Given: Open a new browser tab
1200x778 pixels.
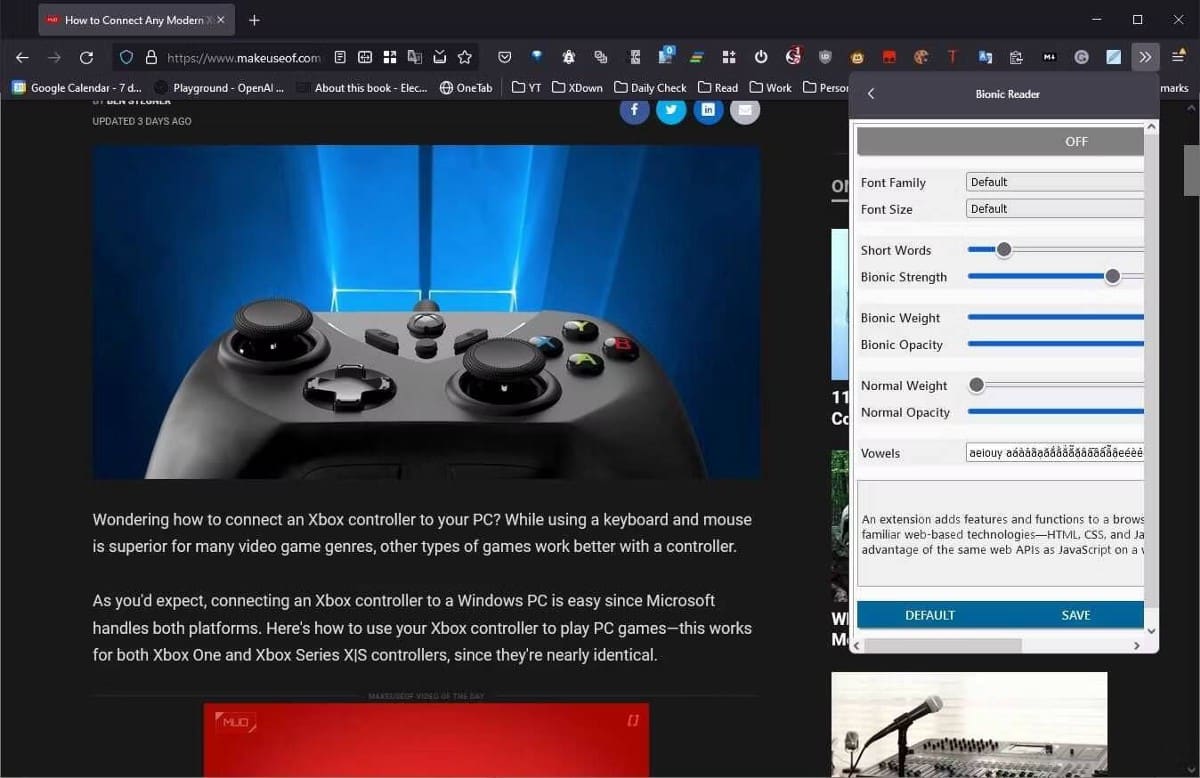Looking at the screenshot, I should tap(254, 20).
